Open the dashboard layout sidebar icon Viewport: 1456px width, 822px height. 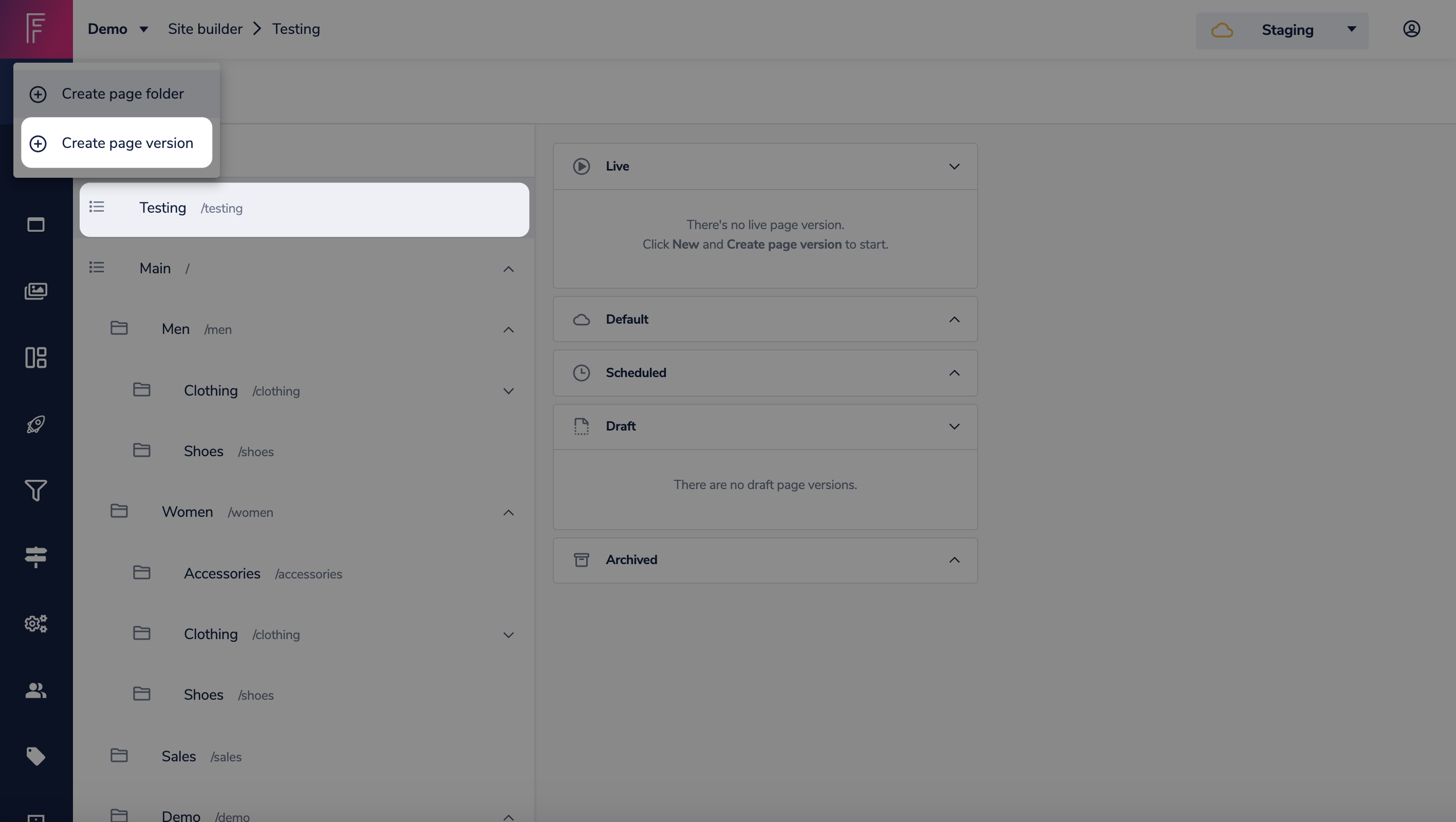tap(35, 357)
